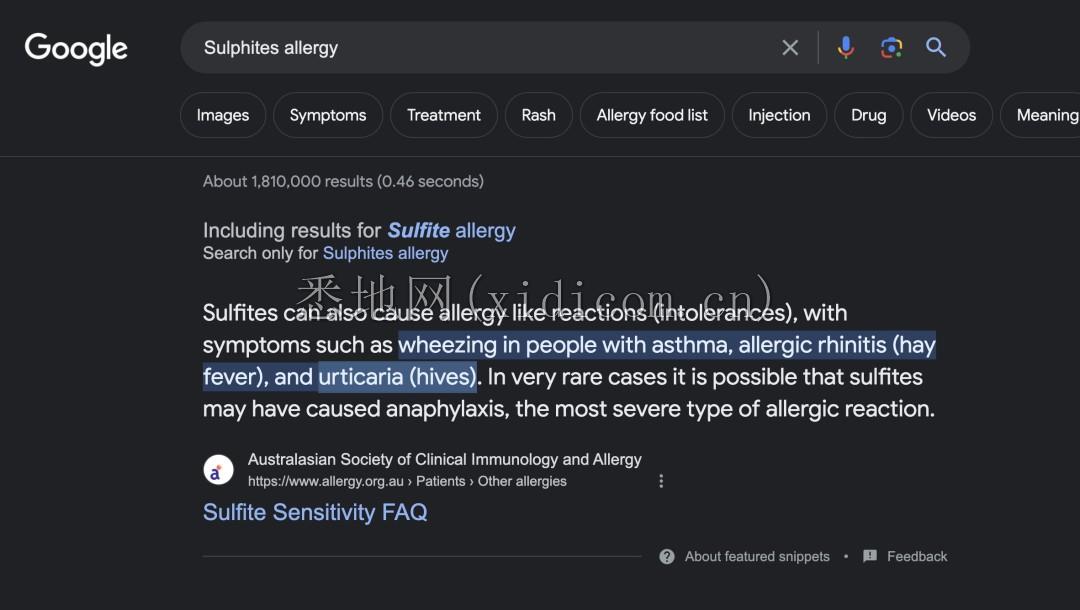Open Google Lens image search

891,47
